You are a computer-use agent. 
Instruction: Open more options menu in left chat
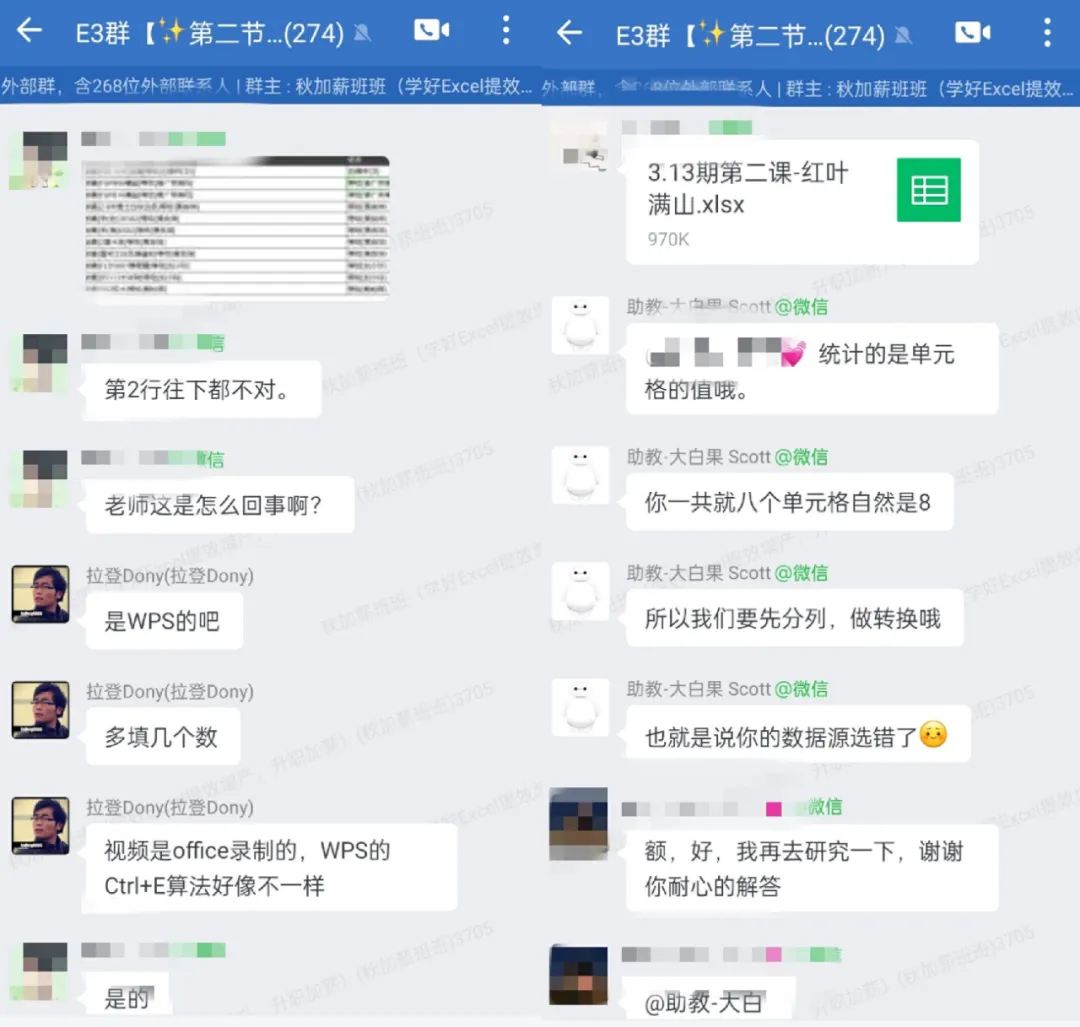click(506, 30)
